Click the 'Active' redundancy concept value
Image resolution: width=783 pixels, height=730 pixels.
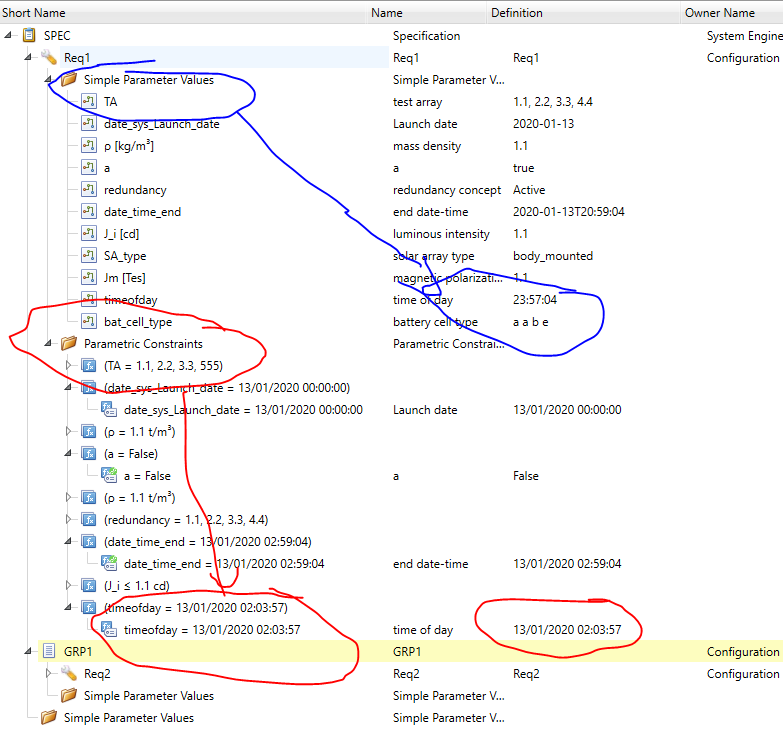pyautogui.click(x=529, y=190)
